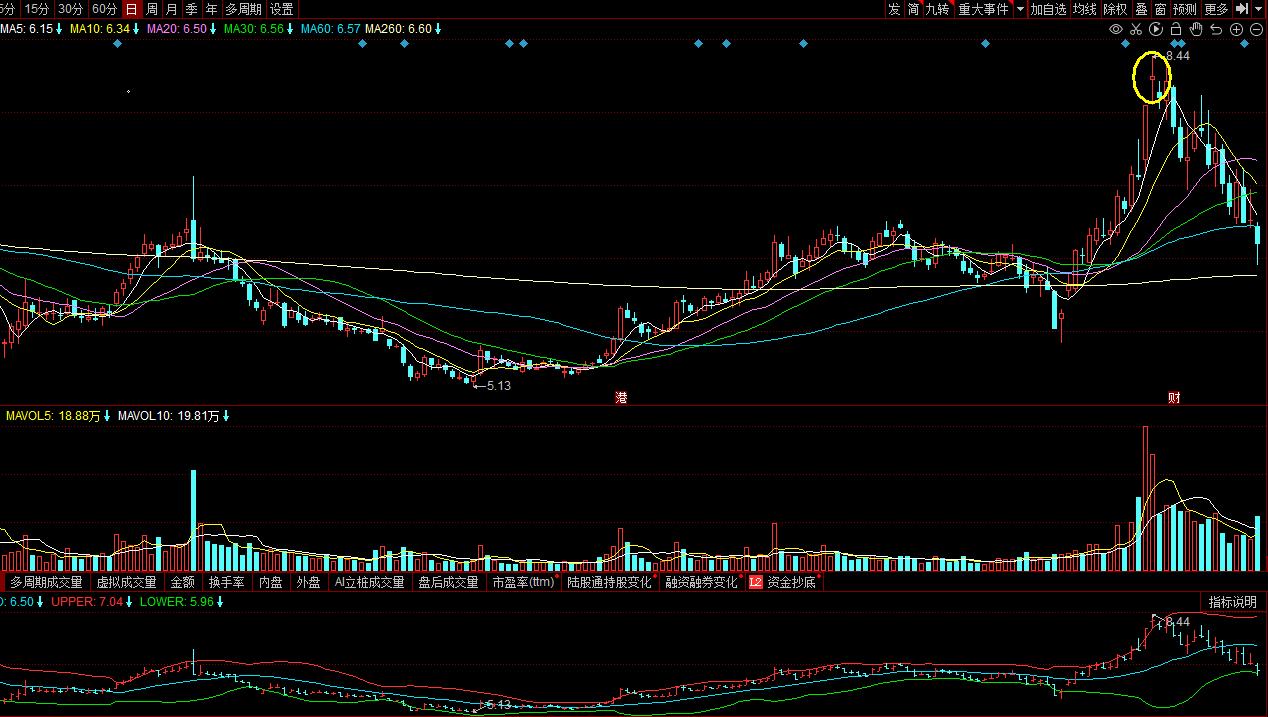Click the 窗 window button
The image size is (1268, 717).
click(1160, 9)
